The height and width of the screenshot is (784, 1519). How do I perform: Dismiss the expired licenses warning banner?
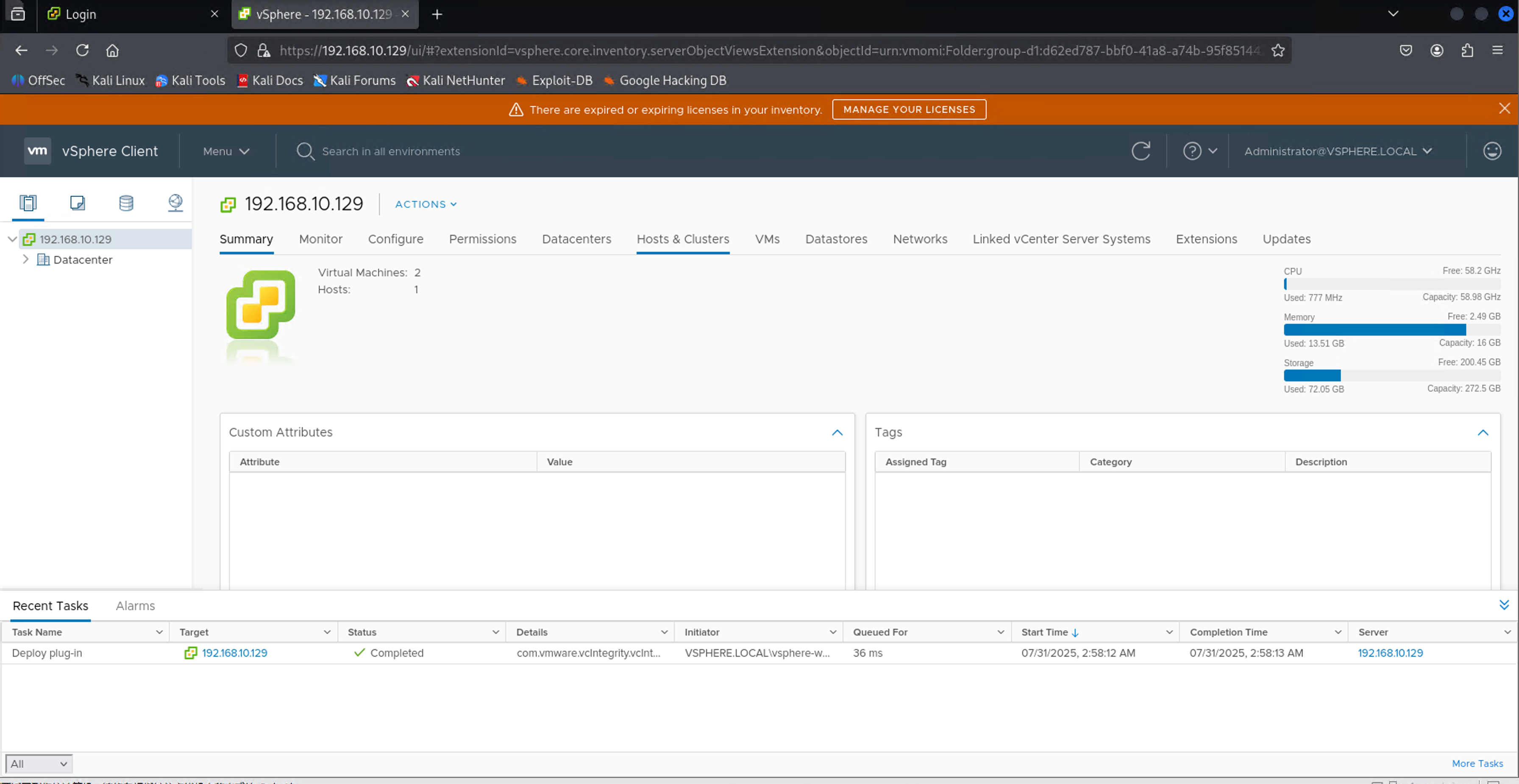coord(1504,108)
